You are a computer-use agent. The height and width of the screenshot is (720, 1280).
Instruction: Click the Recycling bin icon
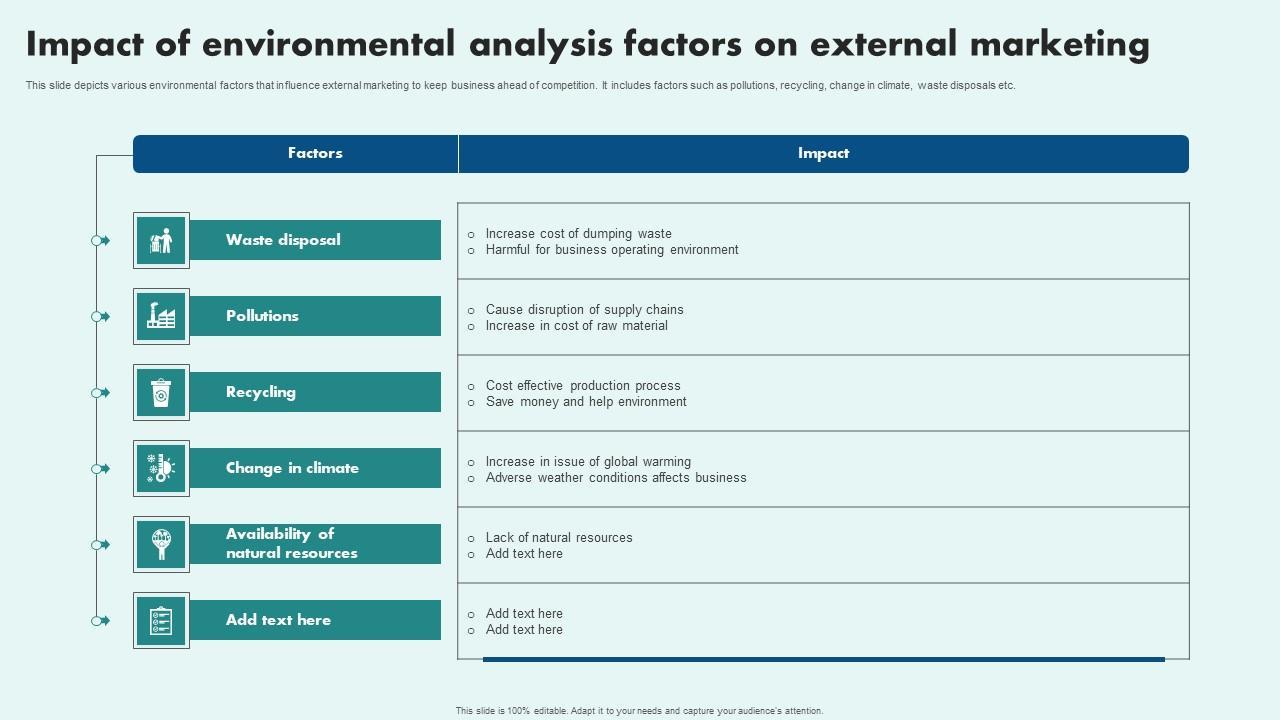[161, 392]
